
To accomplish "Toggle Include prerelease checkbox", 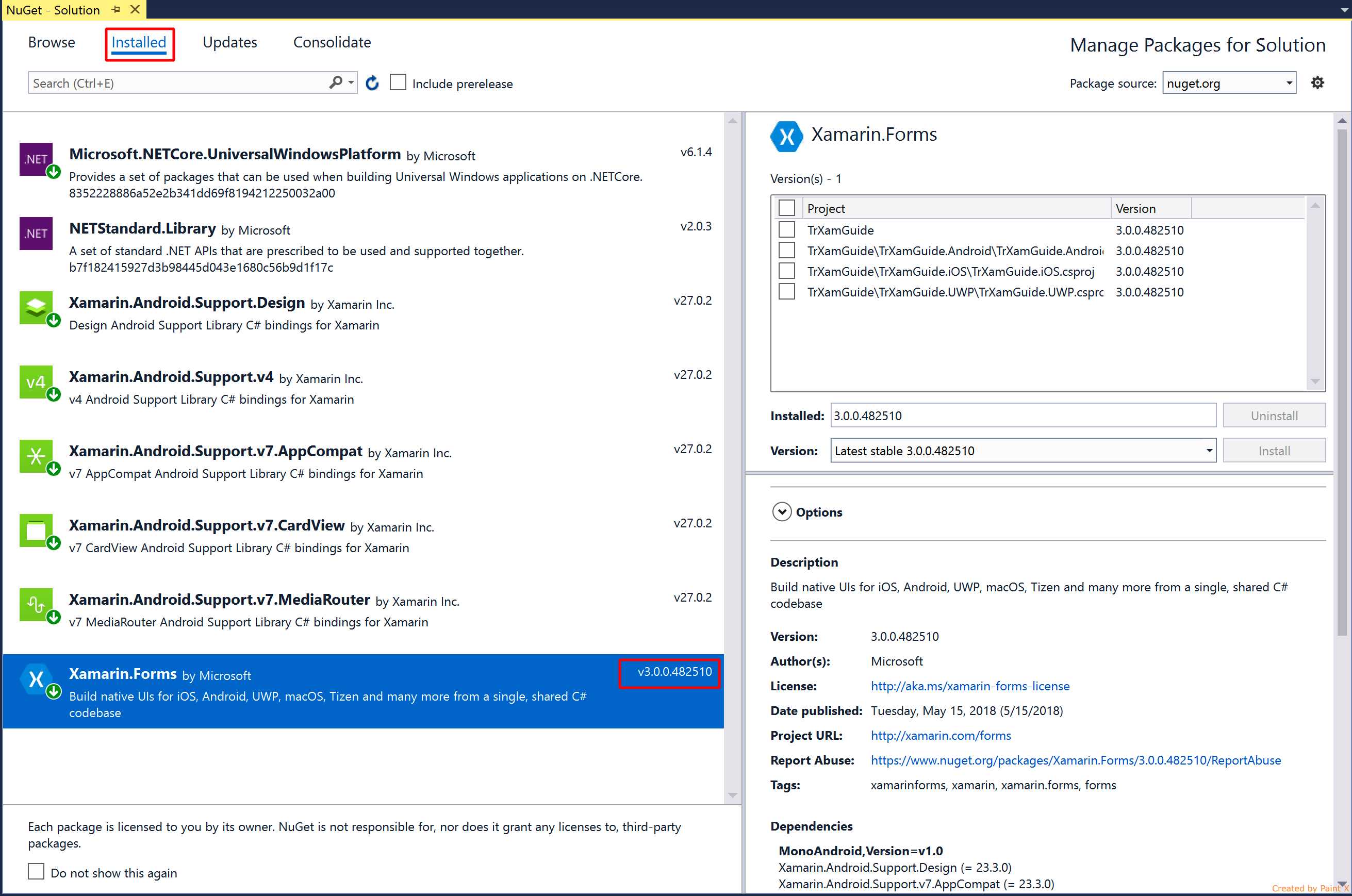I will [398, 83].
